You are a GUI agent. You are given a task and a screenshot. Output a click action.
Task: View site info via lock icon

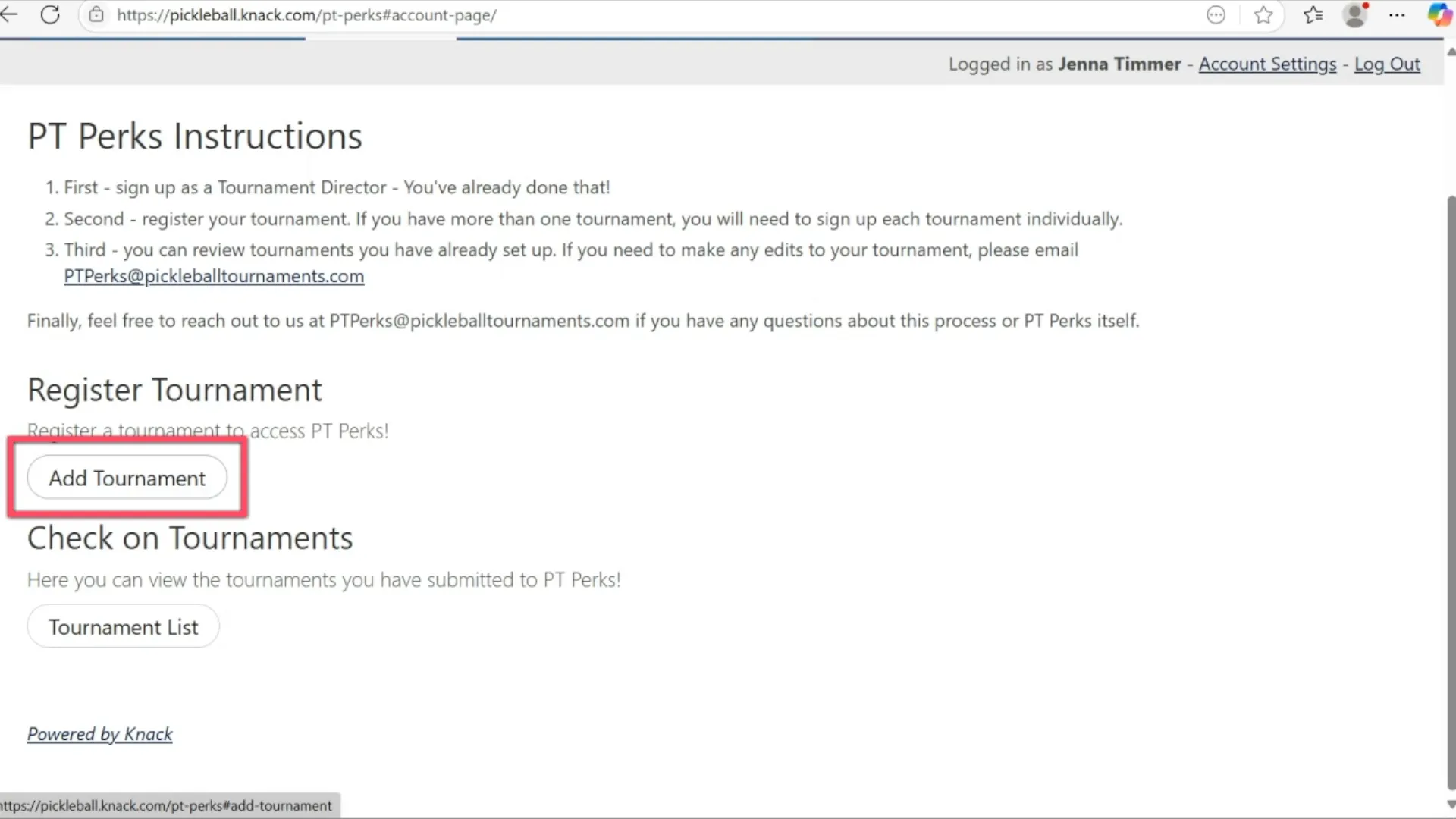(x=96, y=15)
